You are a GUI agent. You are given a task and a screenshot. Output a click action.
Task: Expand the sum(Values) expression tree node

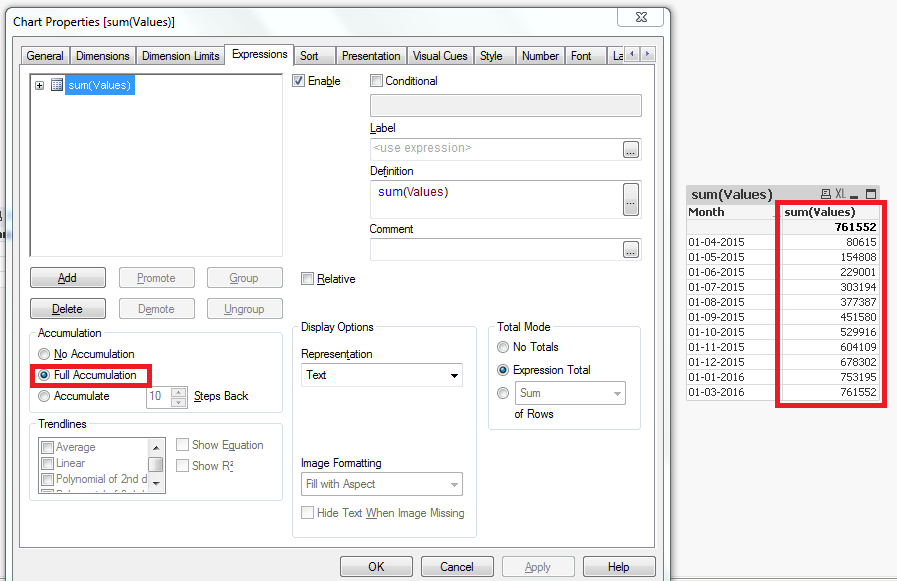(x=39, y=85)
